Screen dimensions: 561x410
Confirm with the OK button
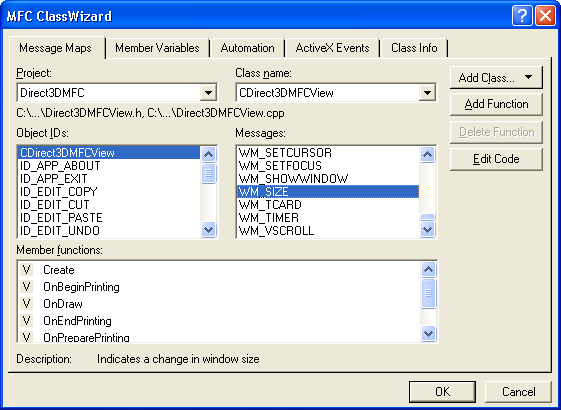click(442, 391)
